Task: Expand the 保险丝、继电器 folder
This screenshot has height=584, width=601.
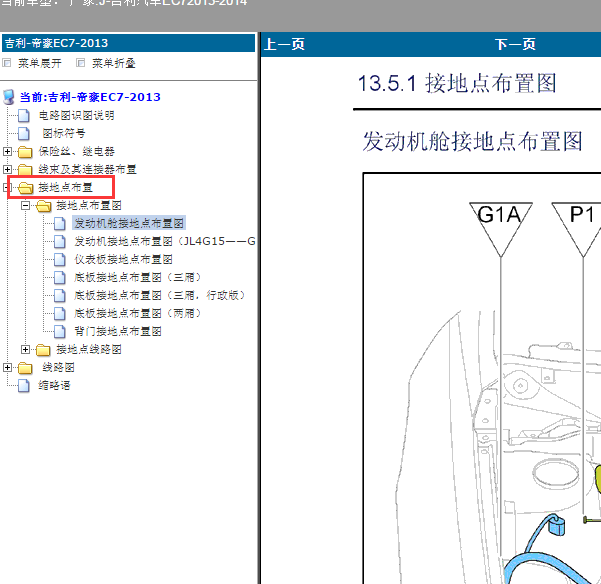Action: coord(7,151)
